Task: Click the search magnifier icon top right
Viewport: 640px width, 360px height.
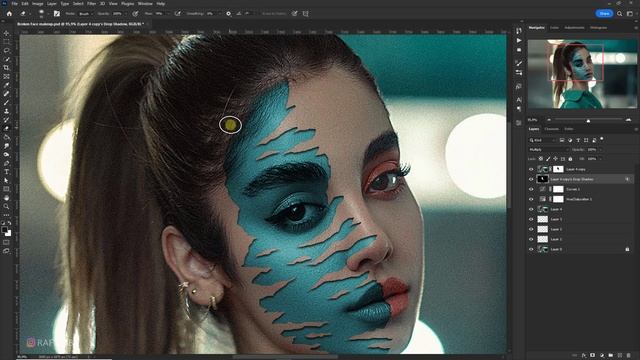Action: click(620, 13)
